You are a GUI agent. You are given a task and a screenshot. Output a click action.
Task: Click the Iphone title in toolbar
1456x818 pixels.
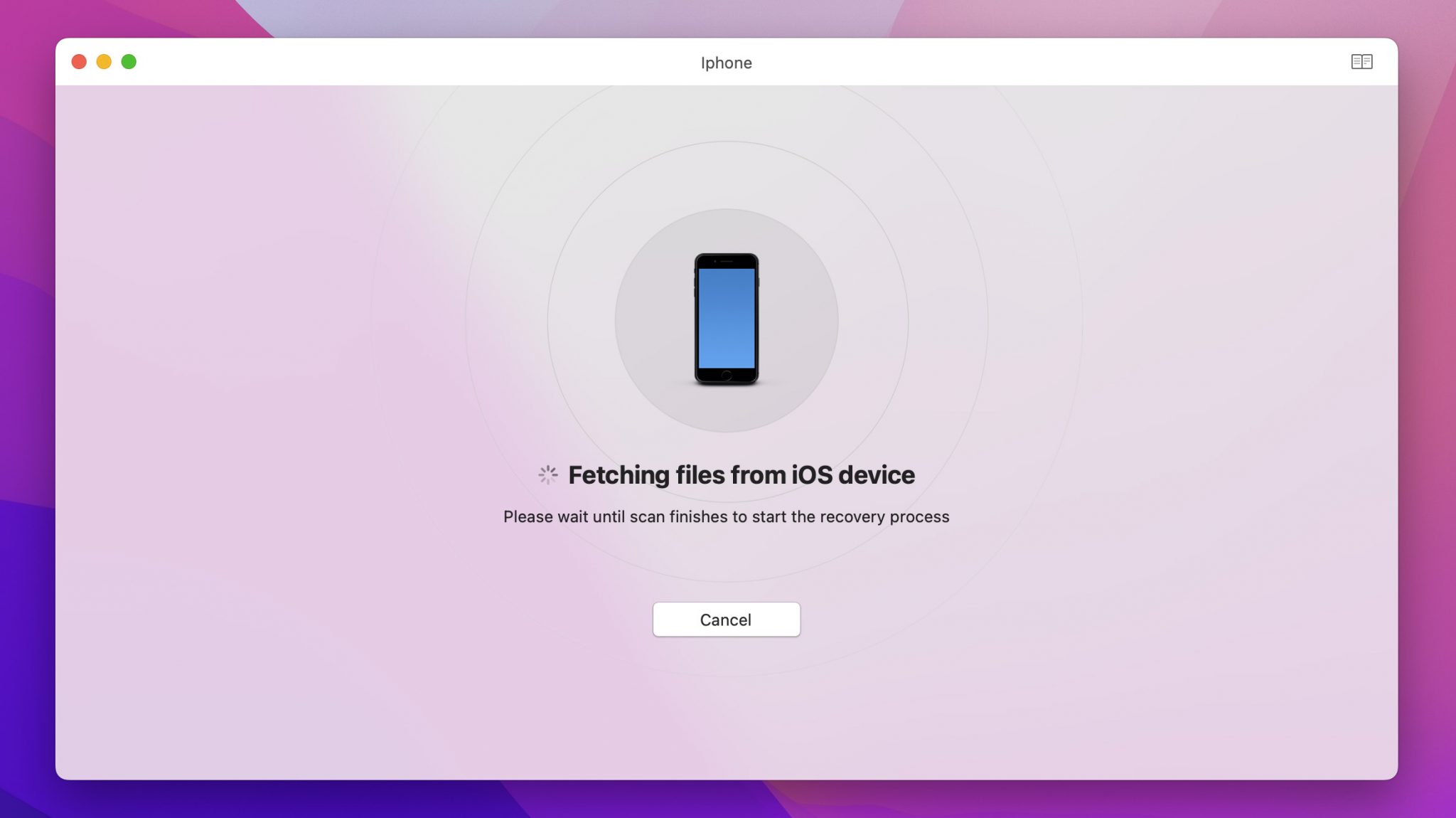(726, 61)
